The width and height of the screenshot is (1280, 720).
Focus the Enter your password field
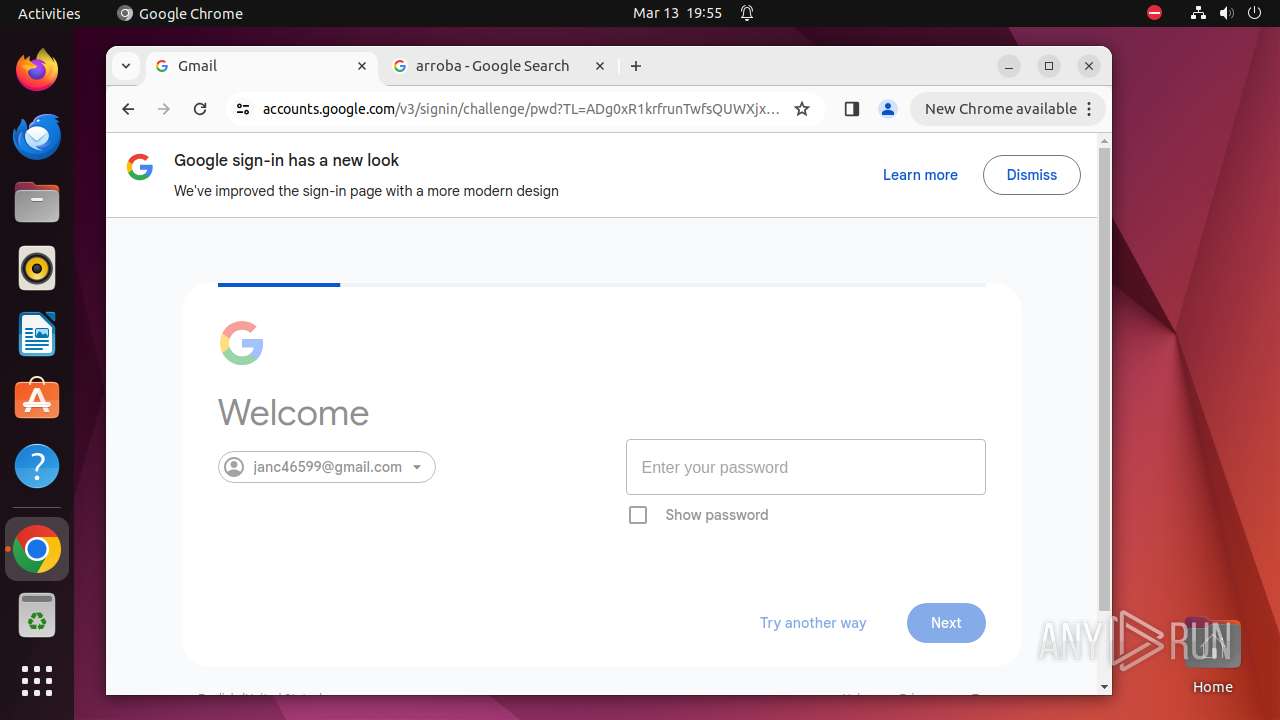(x=806, y=467)
